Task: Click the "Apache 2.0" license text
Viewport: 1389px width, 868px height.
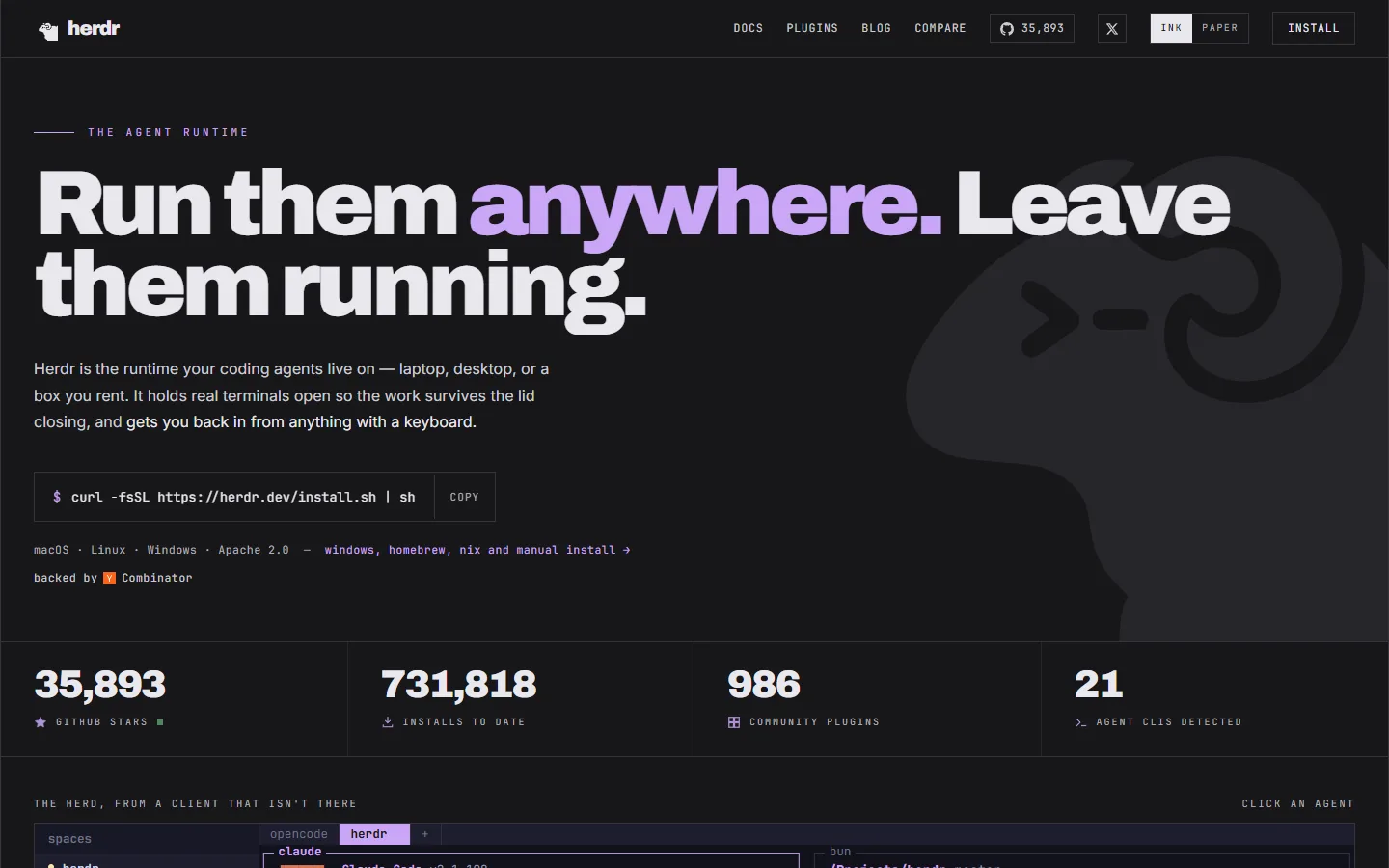Action: (254, 550)
